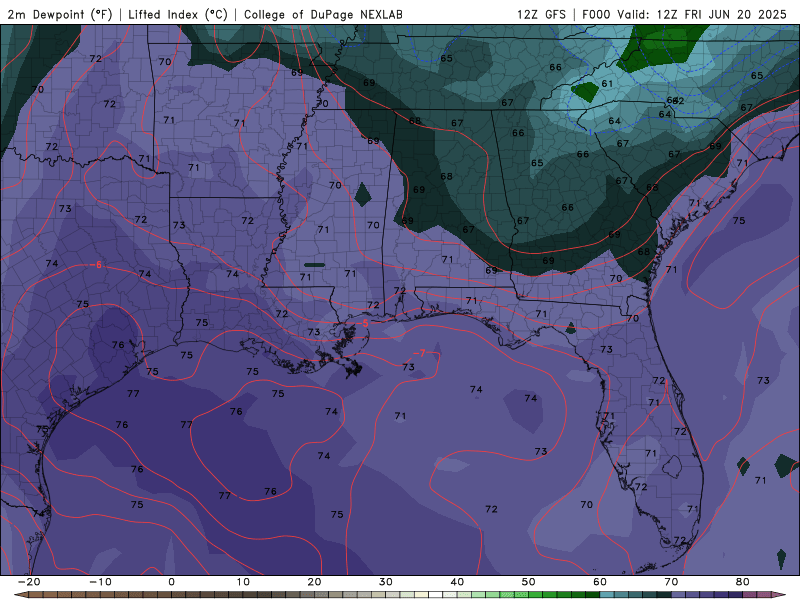This screenshot has height=600, width=800.
Task: Select the -20 label on the color scale
Action: pos(28,582)
